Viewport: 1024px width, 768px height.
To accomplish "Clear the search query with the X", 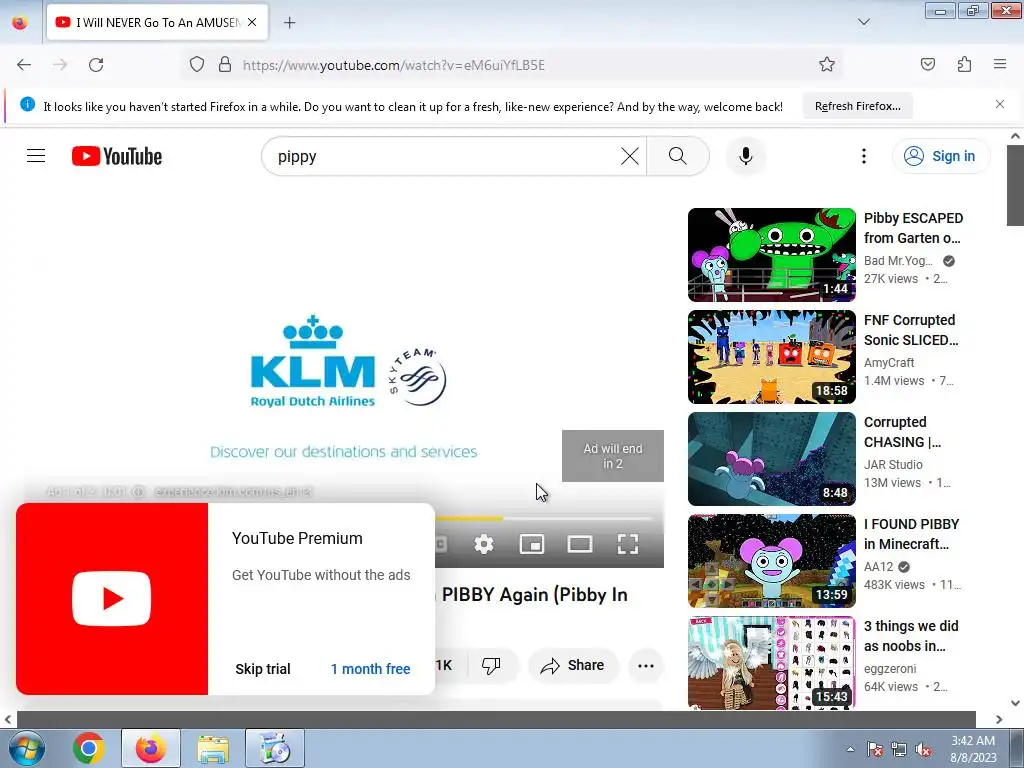I will [630, 156].
